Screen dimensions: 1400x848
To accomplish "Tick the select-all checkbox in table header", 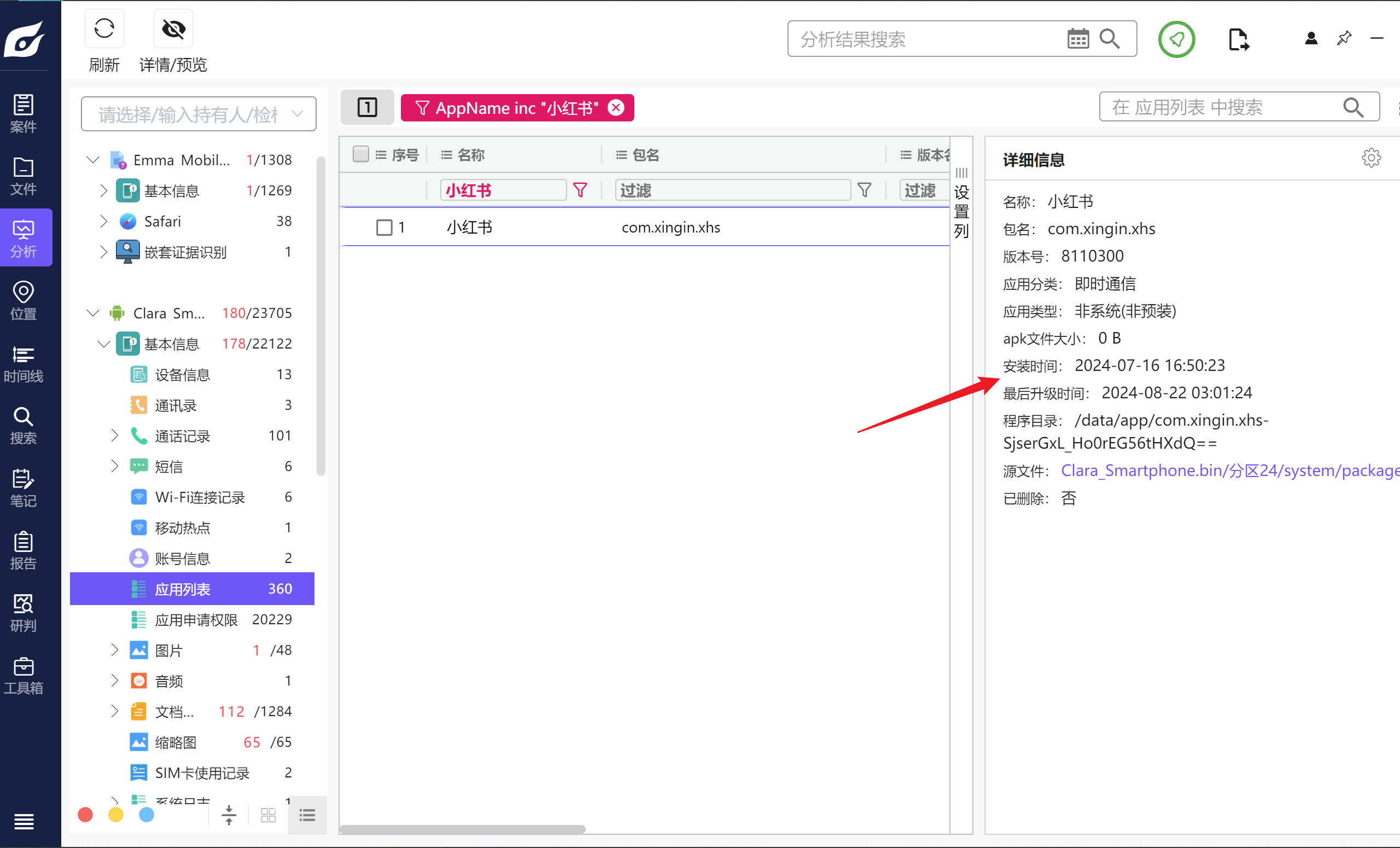I will coord(360,155).
